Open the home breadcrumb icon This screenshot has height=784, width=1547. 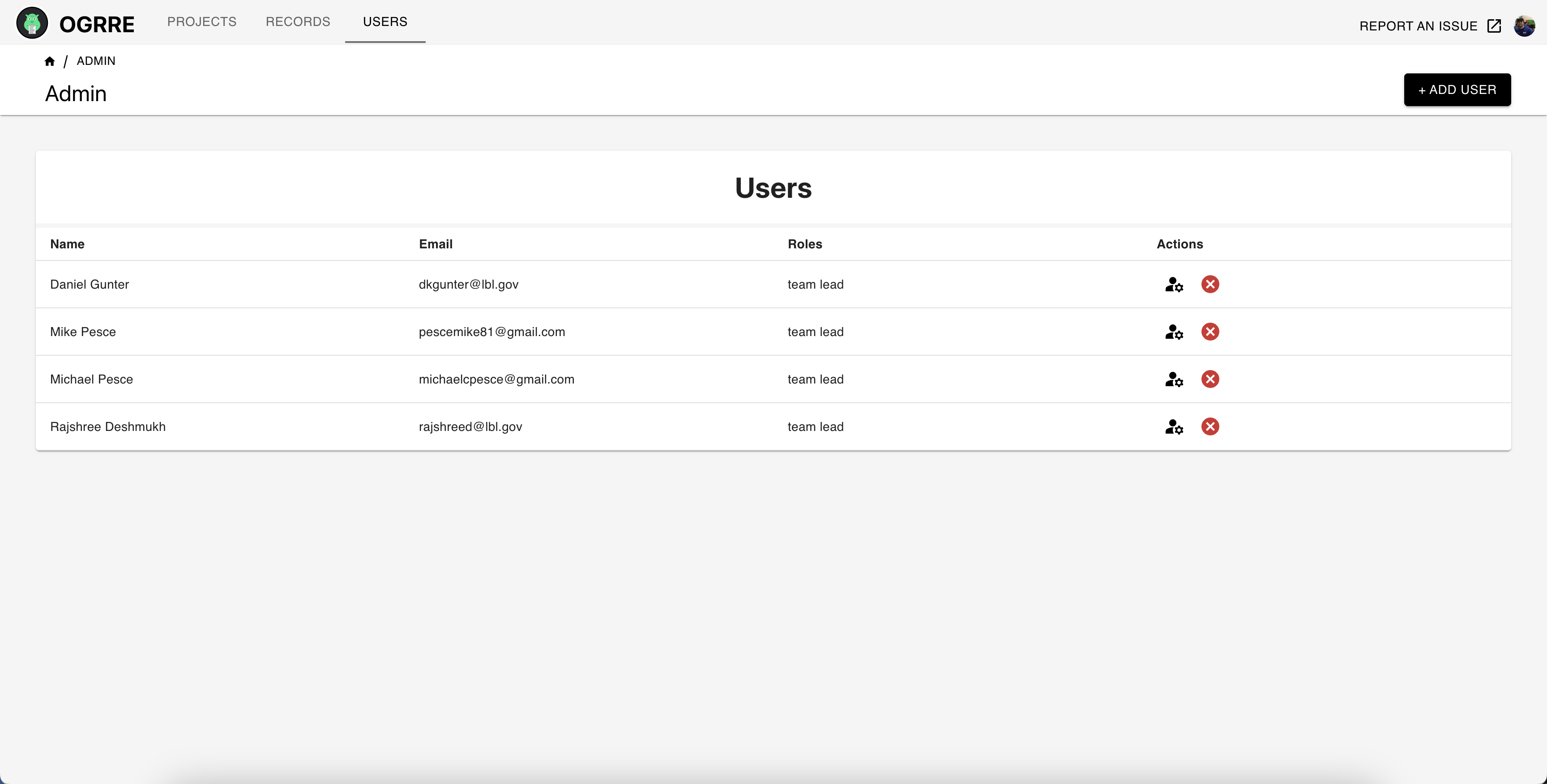pos(50,61)
